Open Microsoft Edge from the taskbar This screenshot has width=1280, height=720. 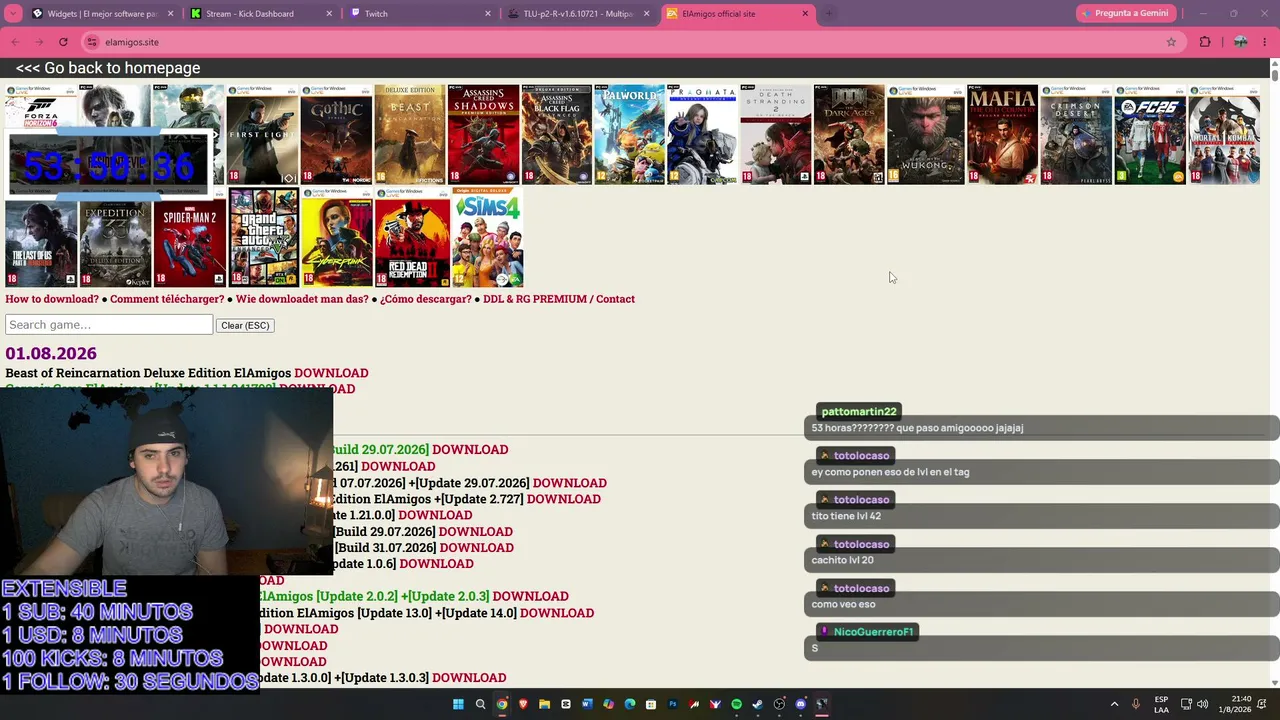coord(630,704)
